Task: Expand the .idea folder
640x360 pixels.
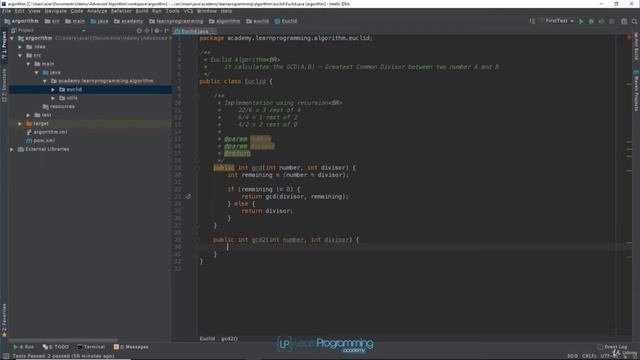Action: (20, 47)
